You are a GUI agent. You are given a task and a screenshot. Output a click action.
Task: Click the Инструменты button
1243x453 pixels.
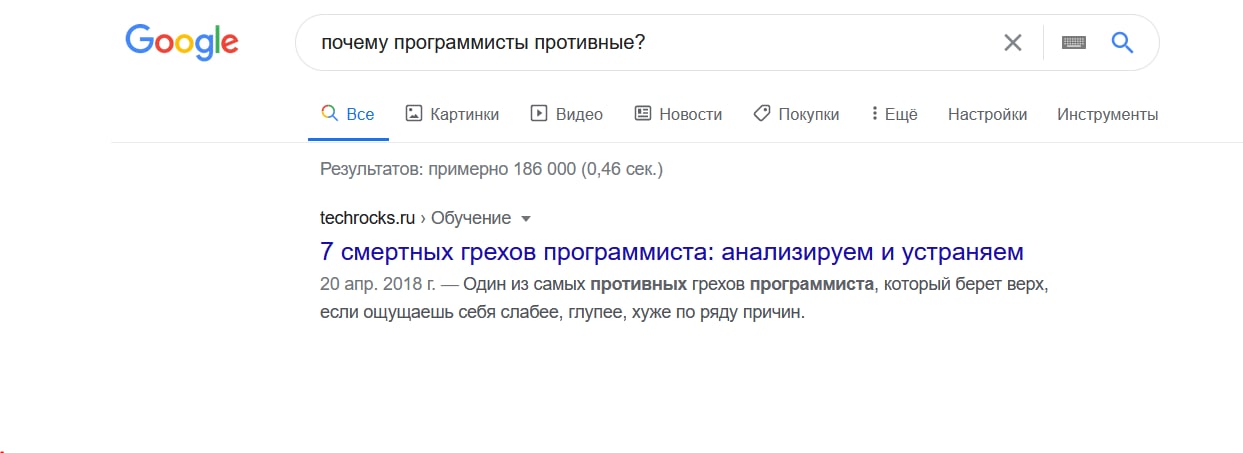point(1107,114)
